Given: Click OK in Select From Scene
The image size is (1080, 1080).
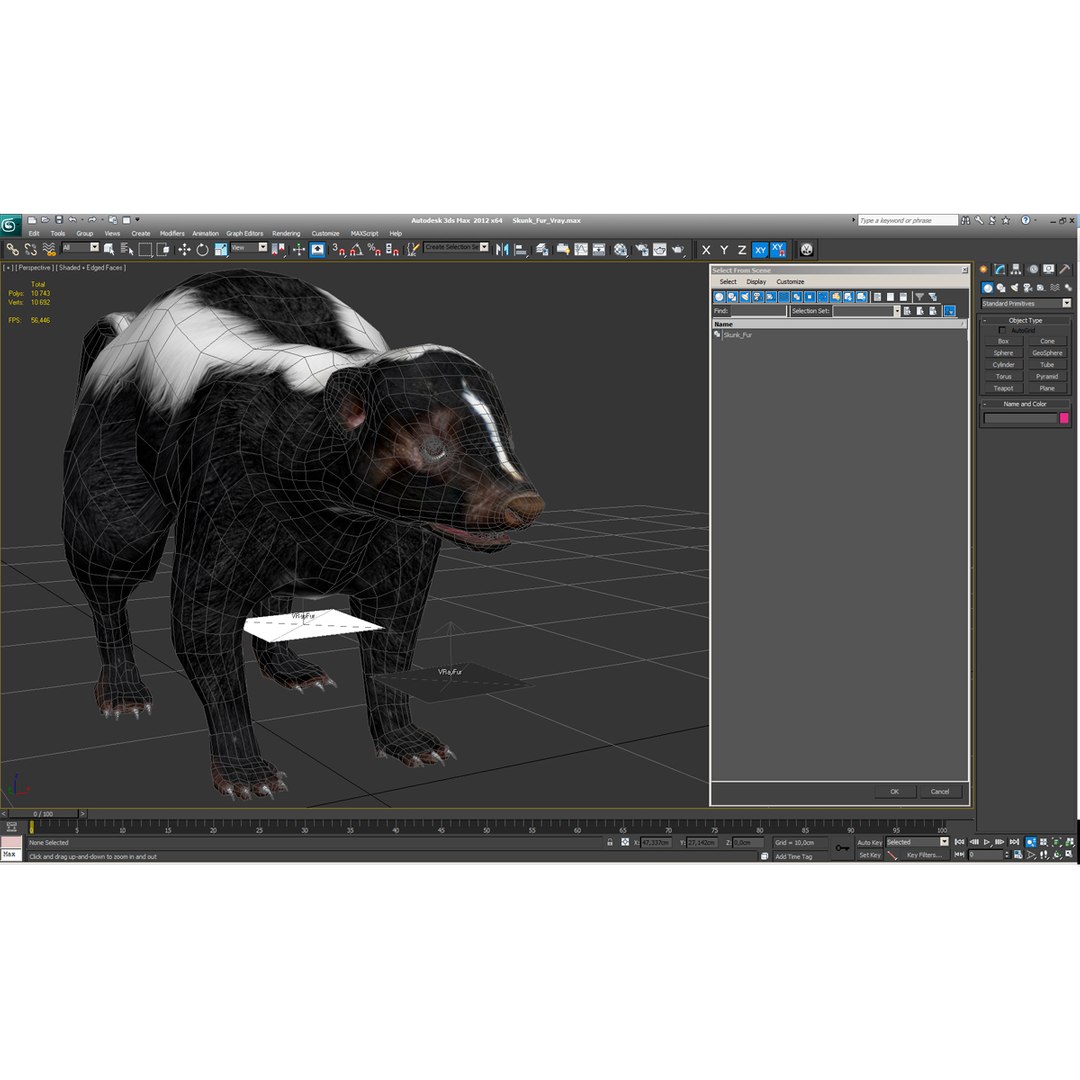Looking at the screenshot, I should [894, 792].
